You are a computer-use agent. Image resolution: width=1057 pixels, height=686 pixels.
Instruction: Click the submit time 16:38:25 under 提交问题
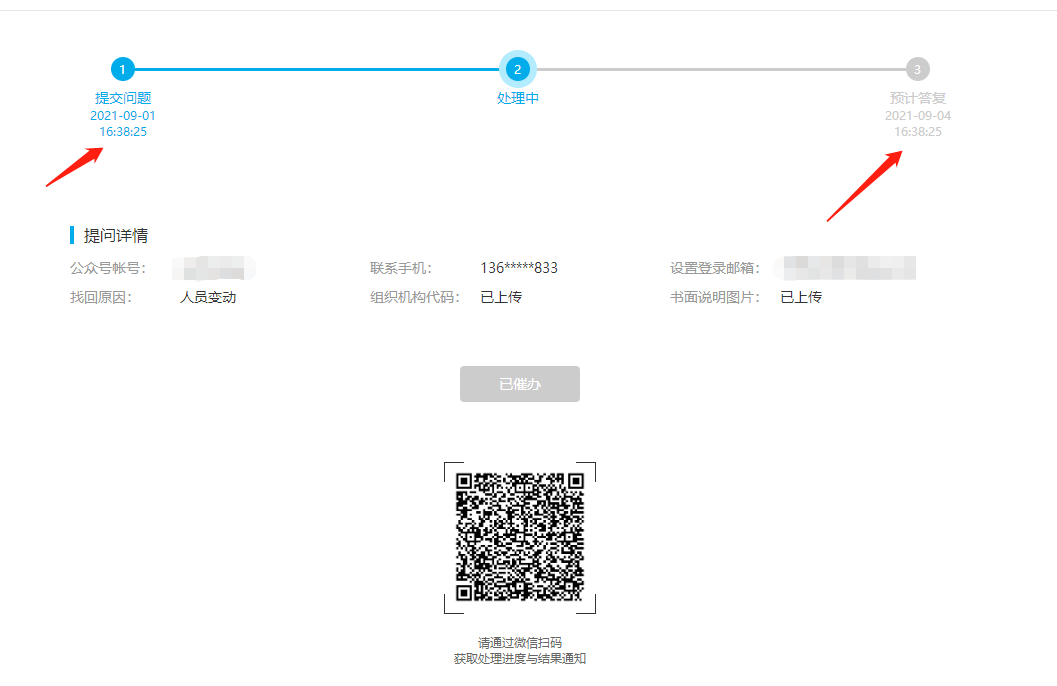coord(123,132)
